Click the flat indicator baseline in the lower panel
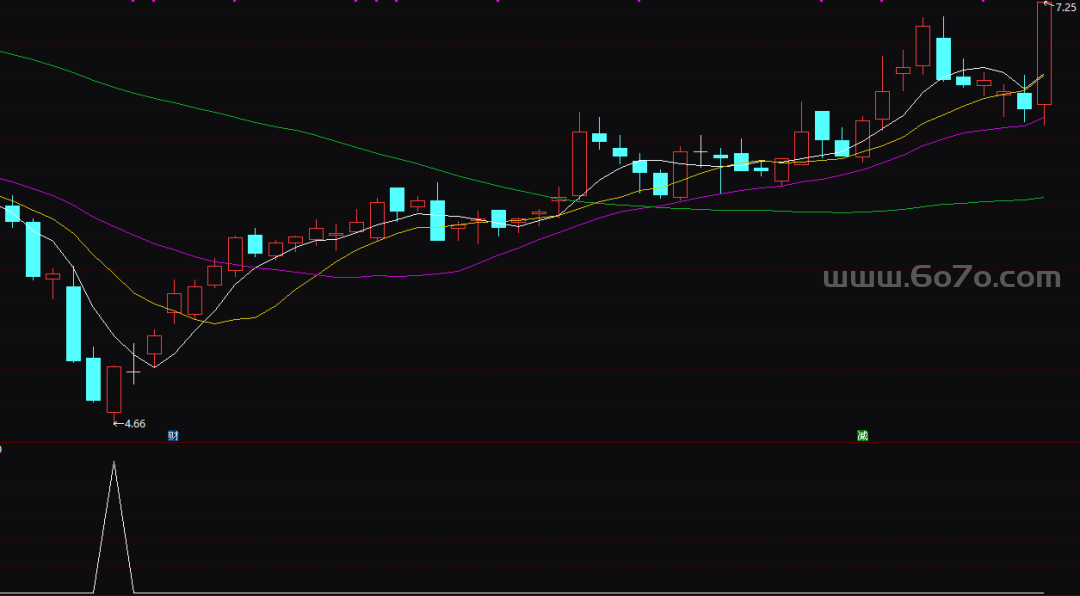The image size is (1080, 596). [x=600, y=593]
